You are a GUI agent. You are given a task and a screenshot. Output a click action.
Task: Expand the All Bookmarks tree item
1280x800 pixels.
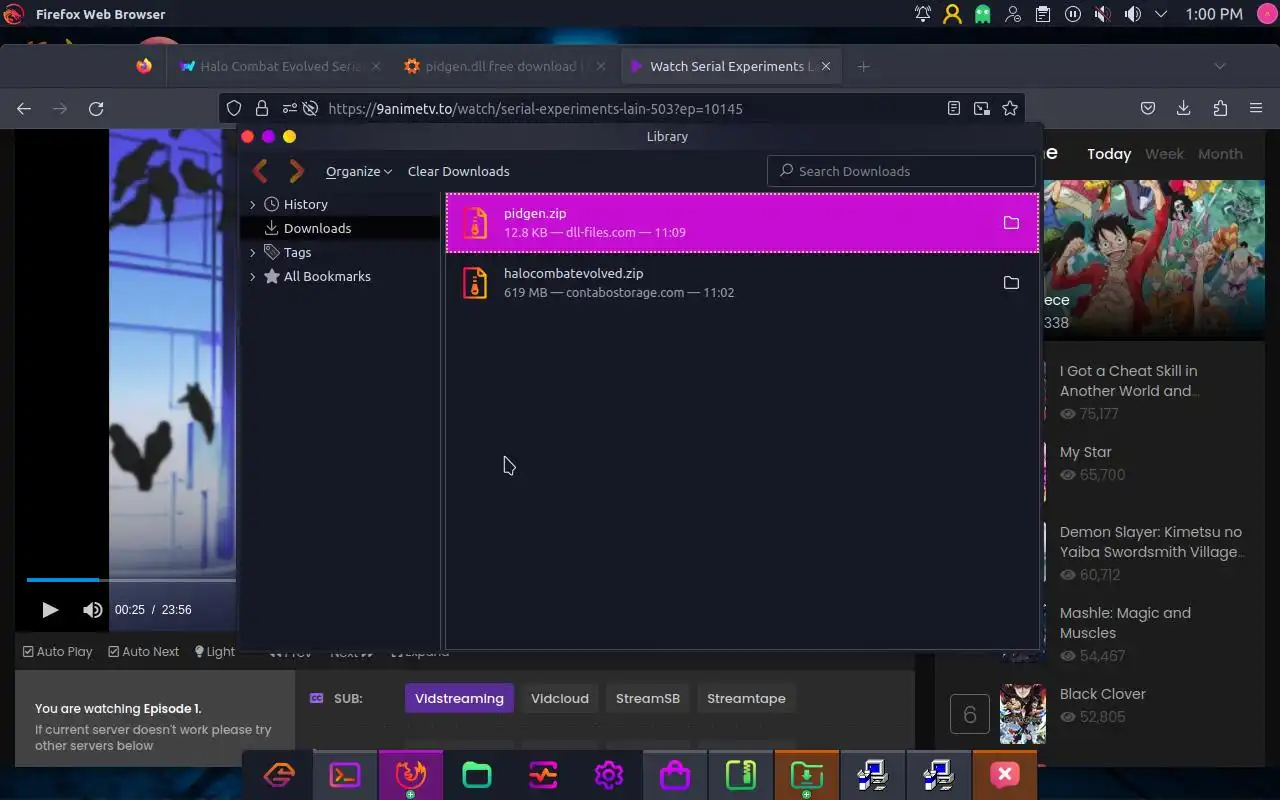click(252, 277)
